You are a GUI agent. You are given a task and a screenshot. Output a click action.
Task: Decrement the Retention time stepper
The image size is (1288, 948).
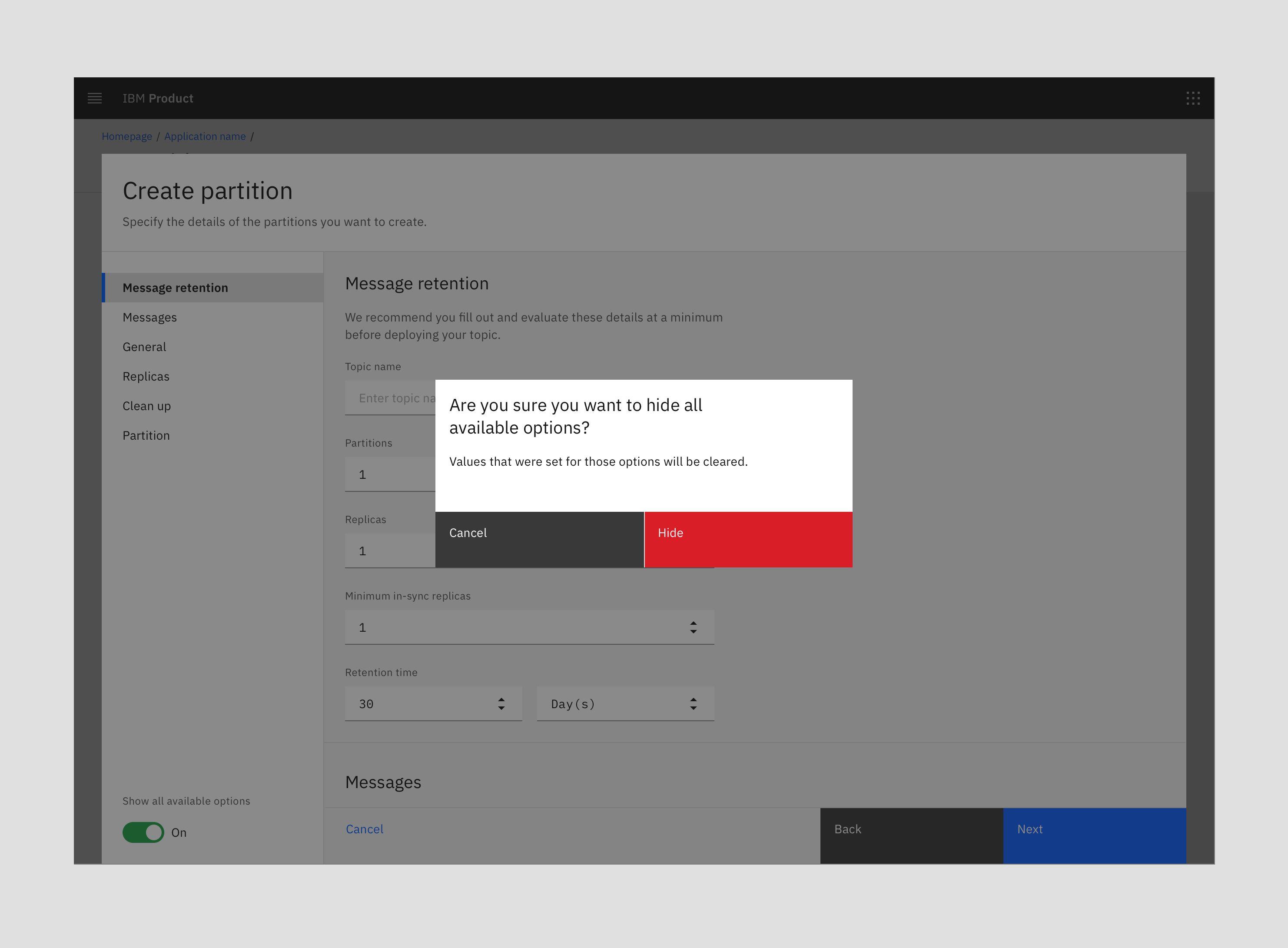point(501,708)
